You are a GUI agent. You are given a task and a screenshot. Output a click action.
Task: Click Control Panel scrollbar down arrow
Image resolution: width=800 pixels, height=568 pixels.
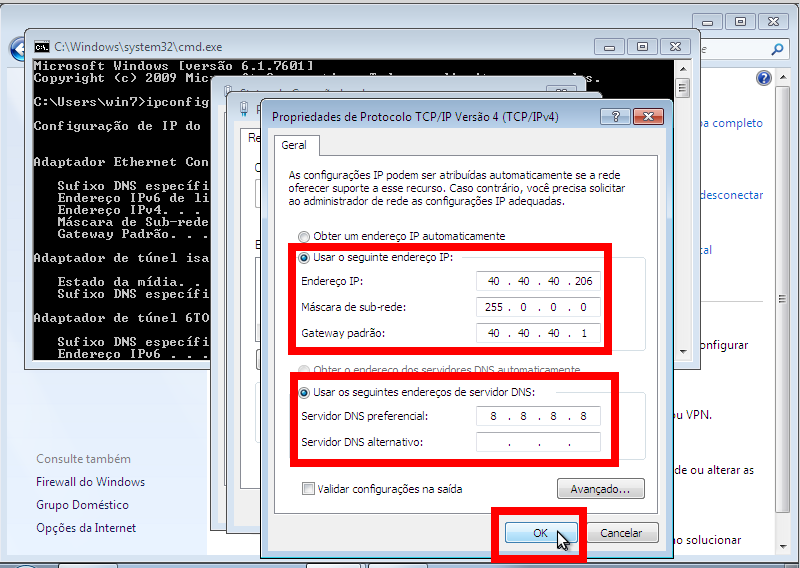783,547
